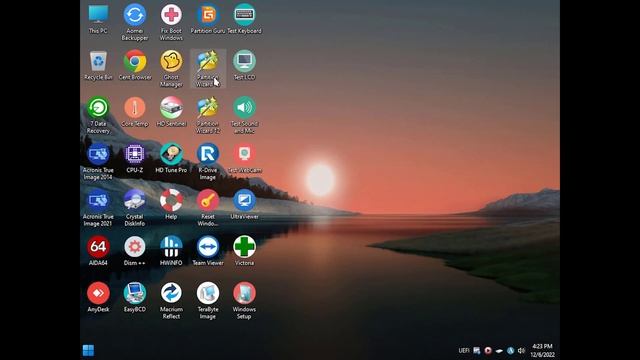The height and width of the screenshot is (360, 640).
Task: Launch Reset Windows password tool icon
Action: (x=208, y=208)
